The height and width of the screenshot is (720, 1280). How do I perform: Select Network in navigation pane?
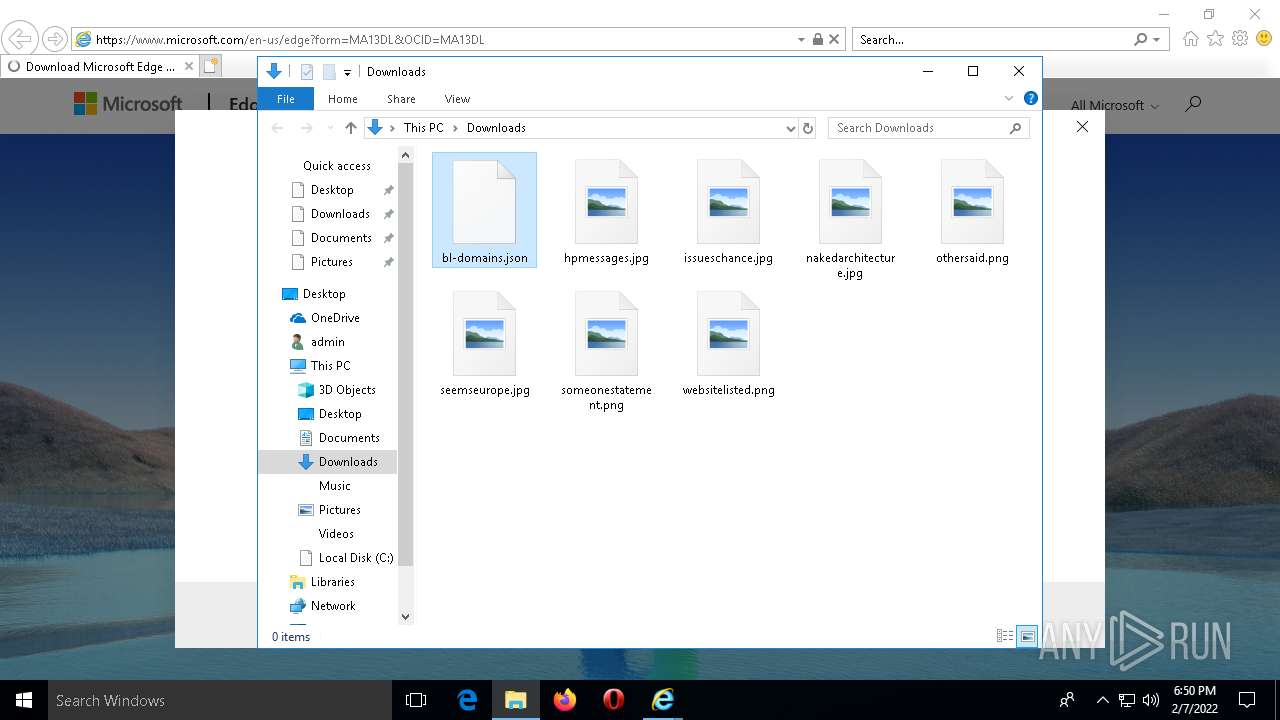(x=333, y=606)
